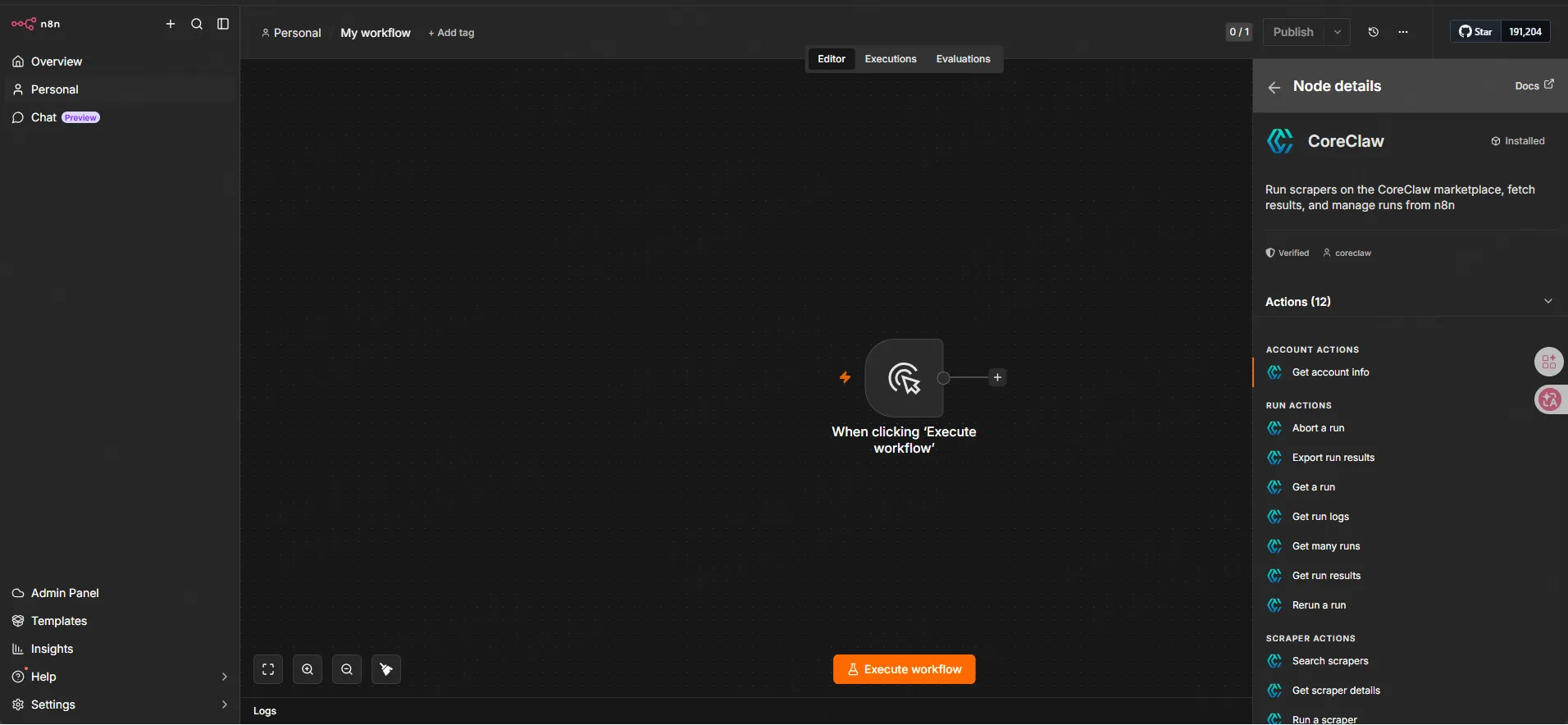Click Add tag
The height and width of the screenshot is (725, 1568).
(x=451, y=33)
